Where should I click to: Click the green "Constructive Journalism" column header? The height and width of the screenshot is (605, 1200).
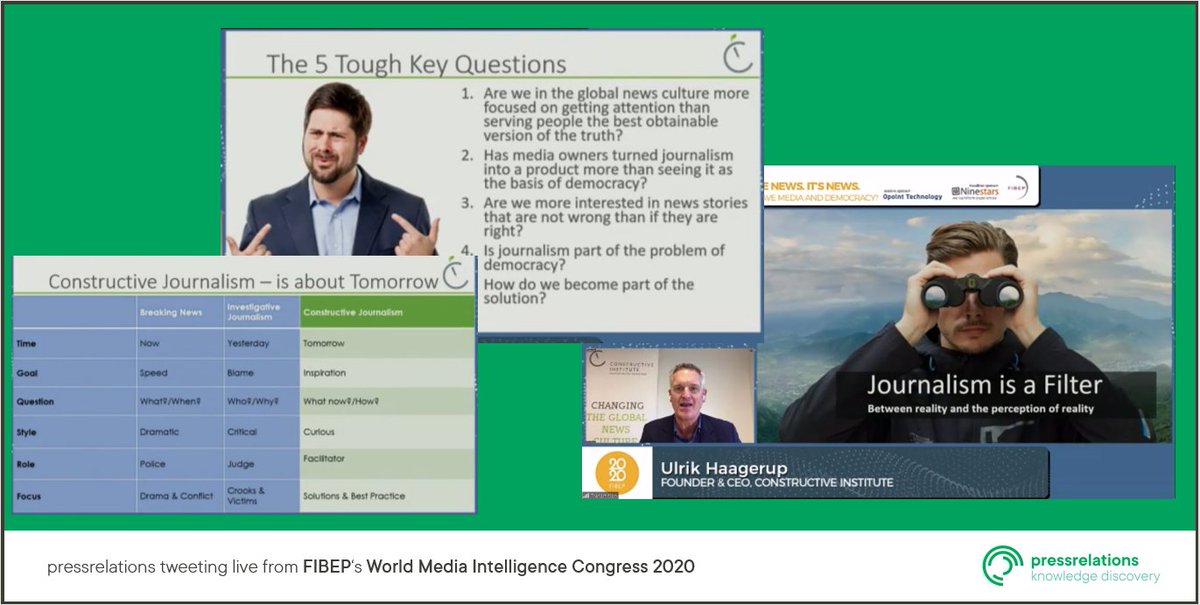click(387, 312)
